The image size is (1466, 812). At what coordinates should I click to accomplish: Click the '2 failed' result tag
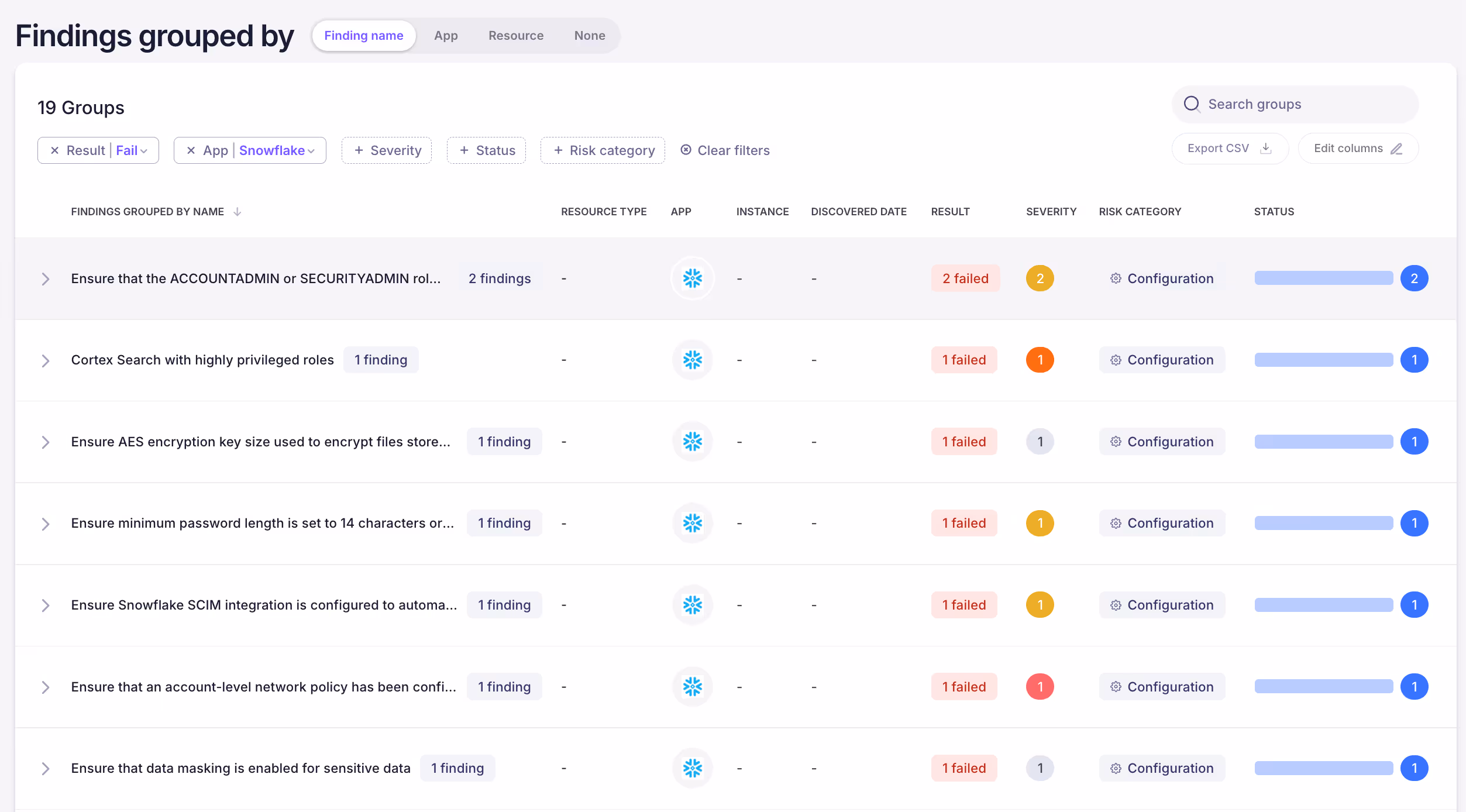point(965,278)
